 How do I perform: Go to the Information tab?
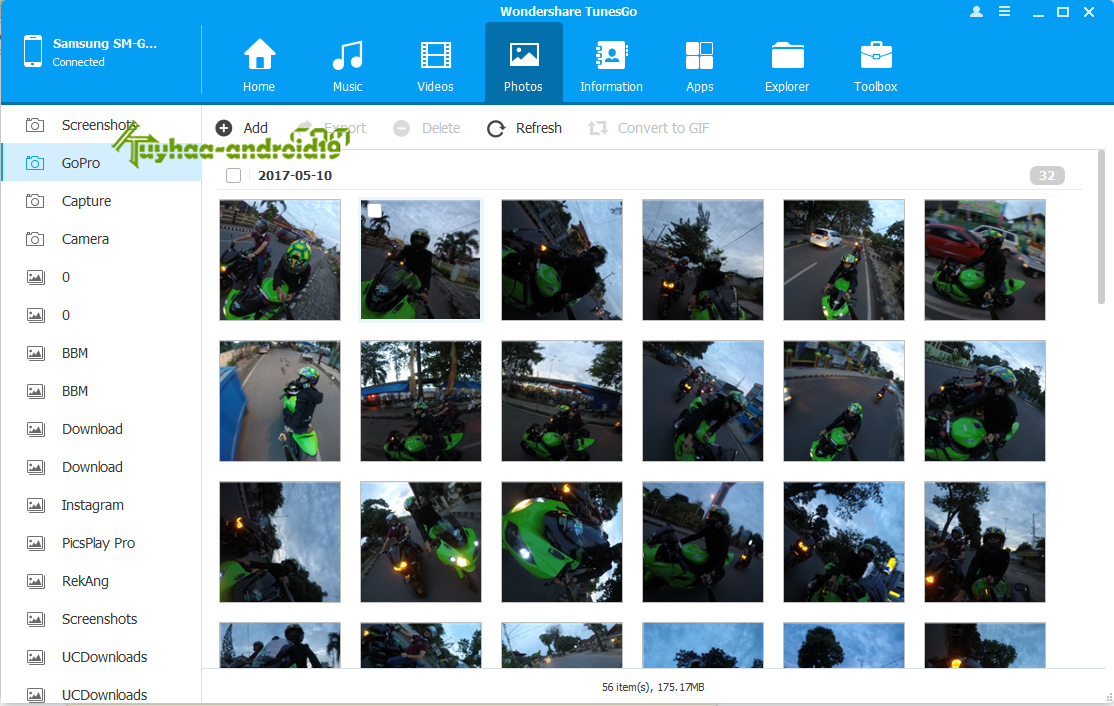tap(611, 65)
